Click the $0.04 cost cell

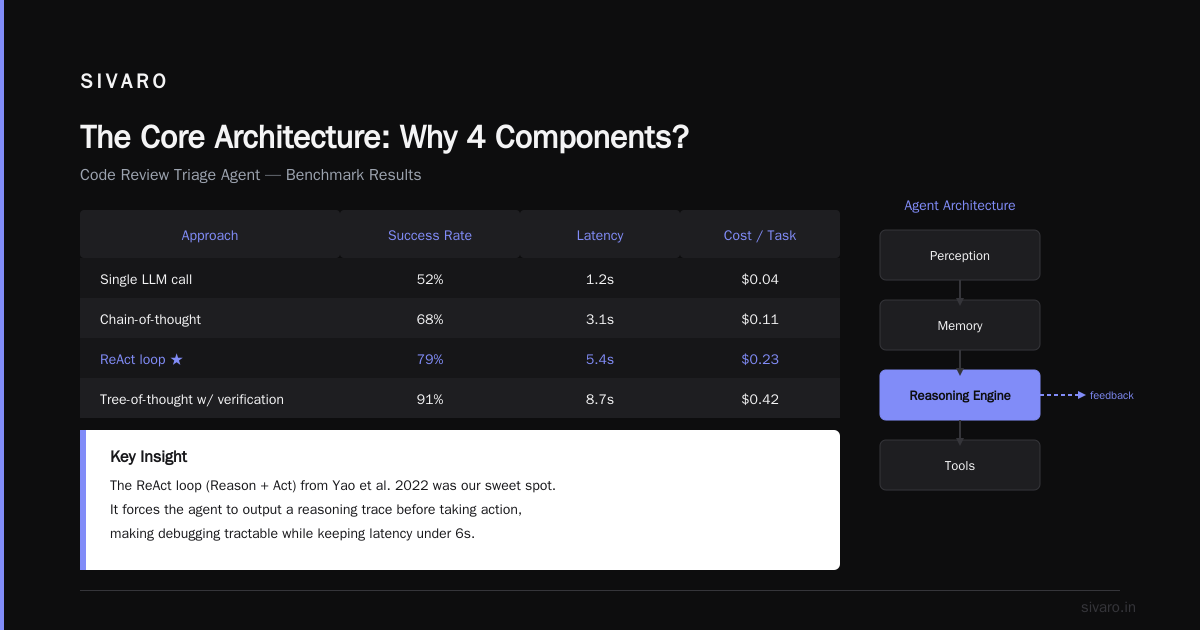pos(760,279)
